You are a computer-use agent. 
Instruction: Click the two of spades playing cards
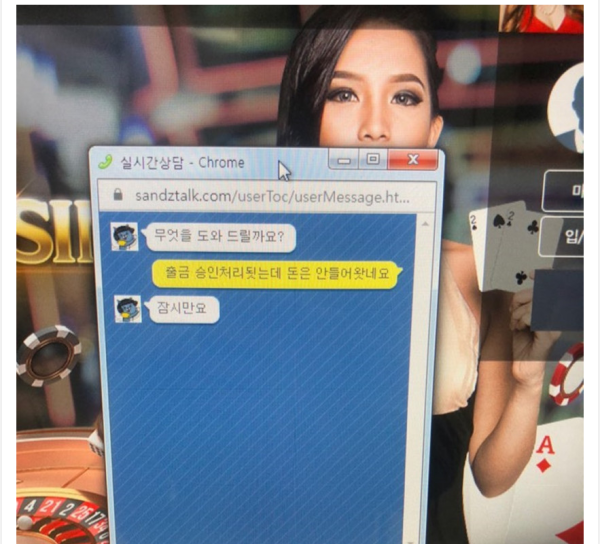(x=505, y=245)
